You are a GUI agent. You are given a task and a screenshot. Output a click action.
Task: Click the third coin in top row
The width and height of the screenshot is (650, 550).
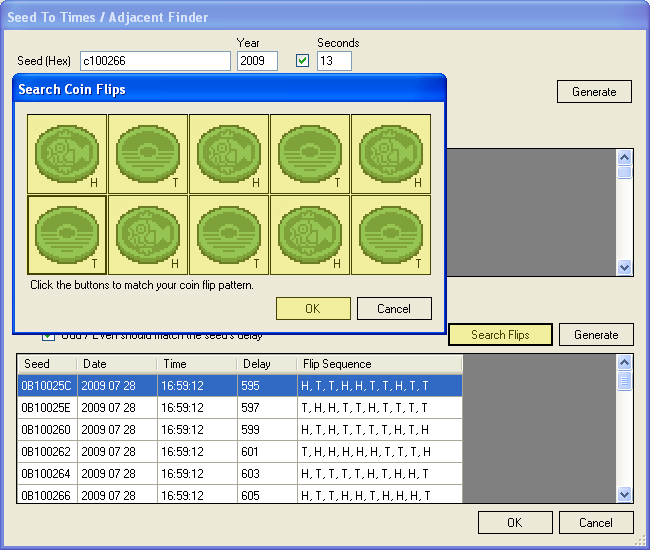(228, 153)
